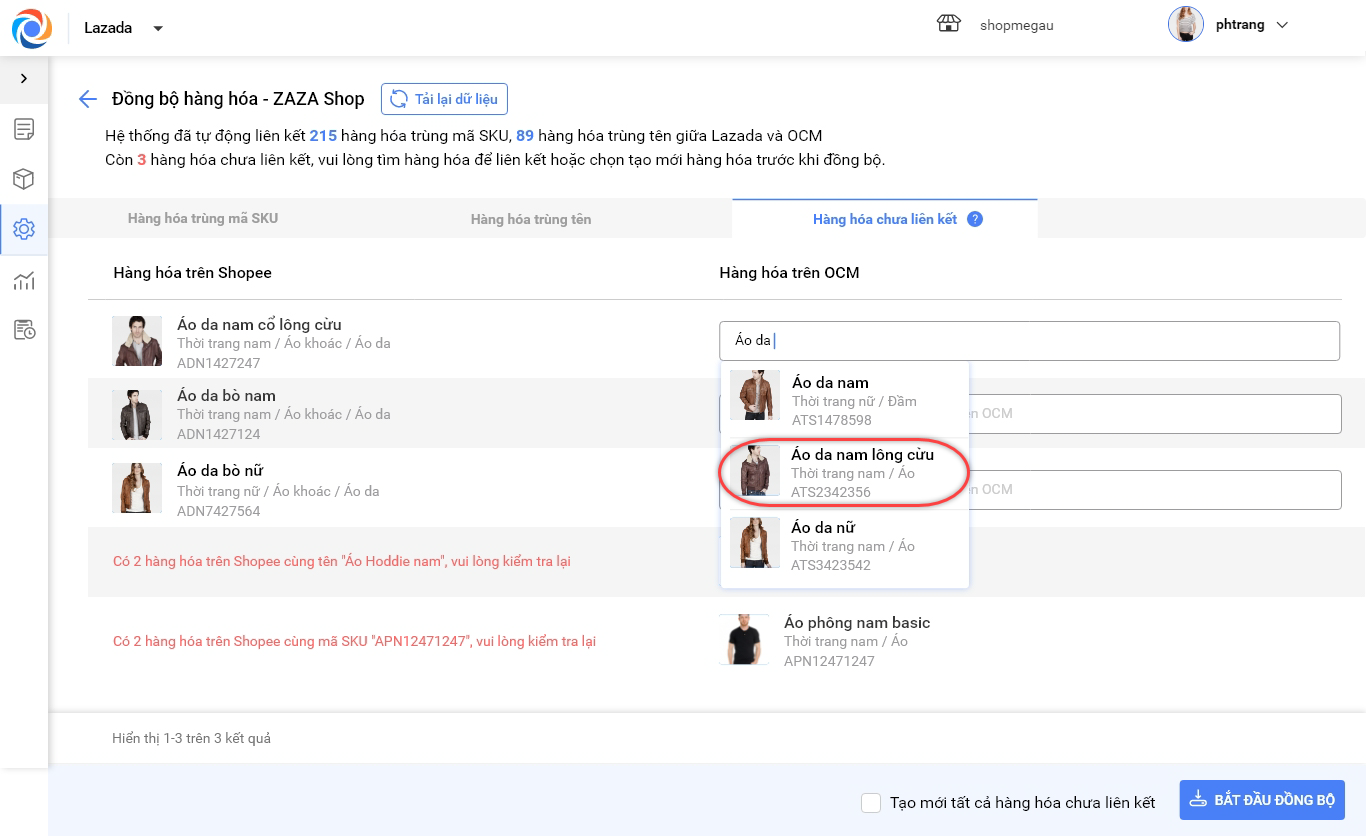Open the chart reports icon in sidebar
The height and width of the screenshot is (836, 1366).
pos(24,280)
